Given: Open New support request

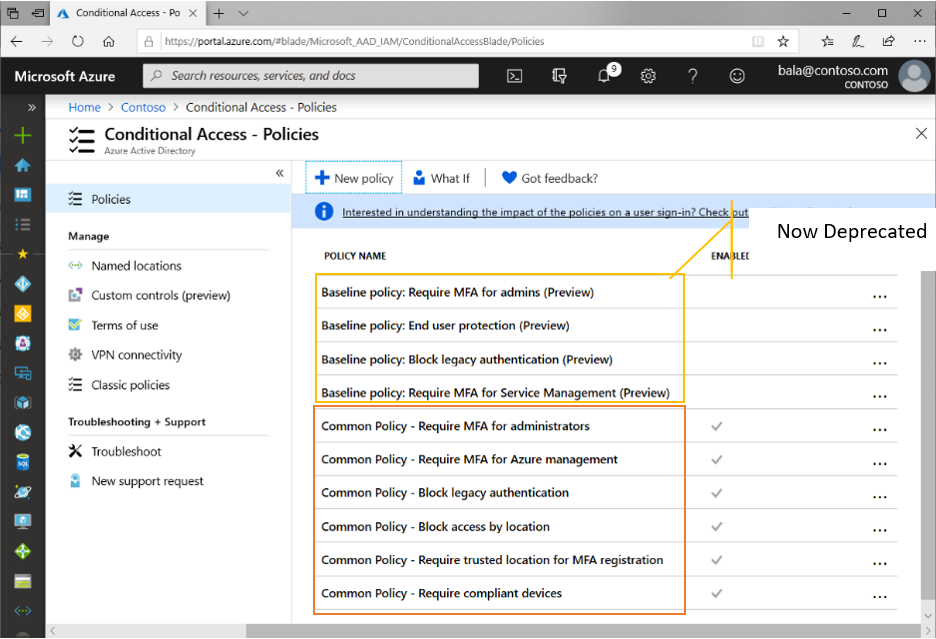Looking at the screenshot, I should click(147, 481).
